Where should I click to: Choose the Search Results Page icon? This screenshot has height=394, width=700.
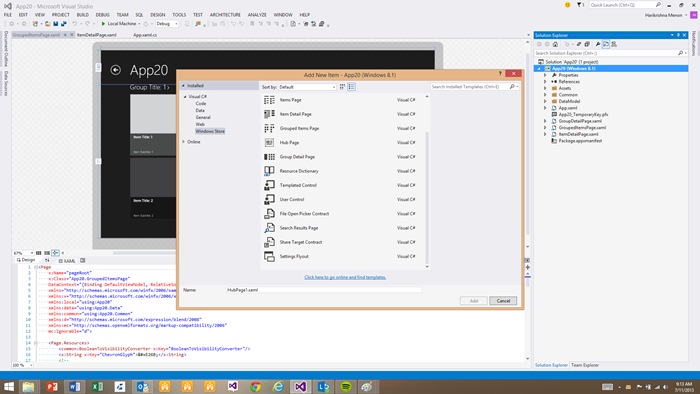269,228
